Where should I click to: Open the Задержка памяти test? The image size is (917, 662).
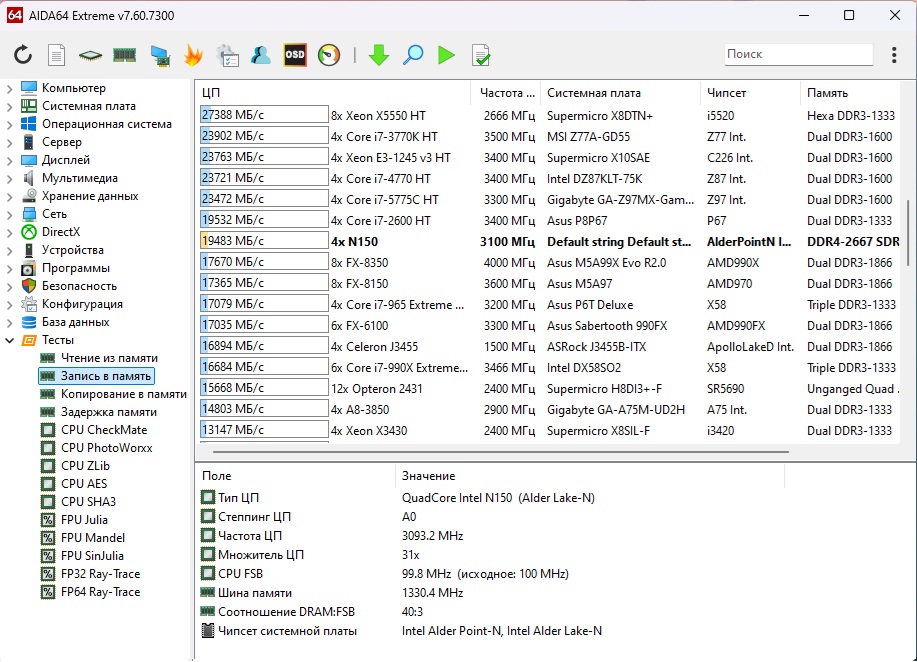point(109,412)
